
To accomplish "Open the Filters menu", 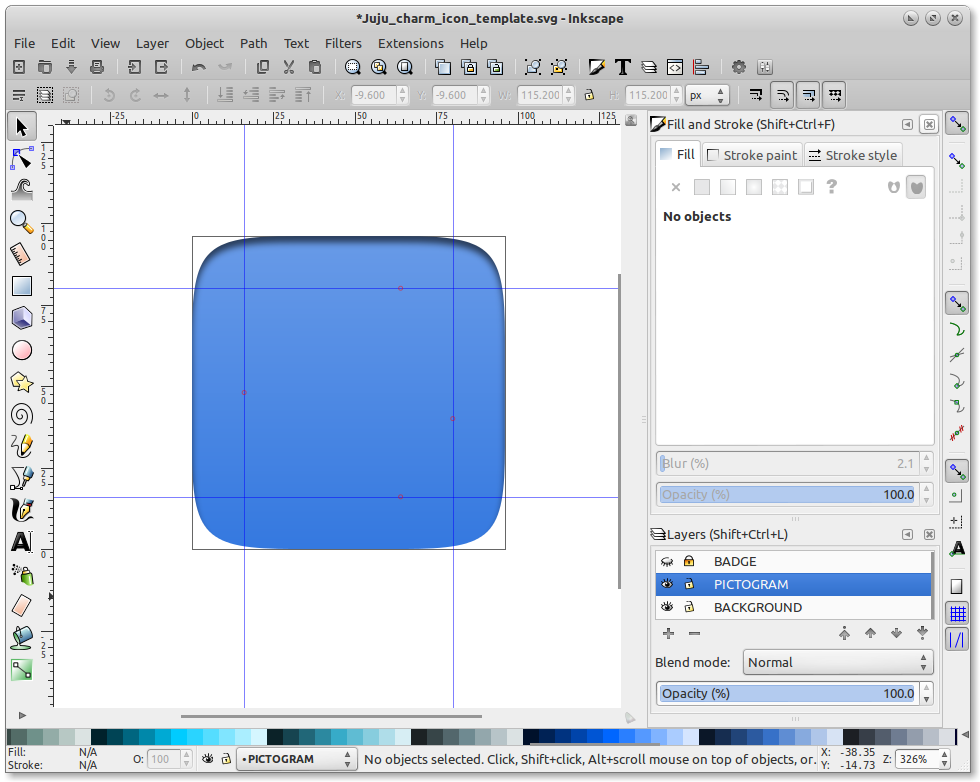I will tap(343, 43).
